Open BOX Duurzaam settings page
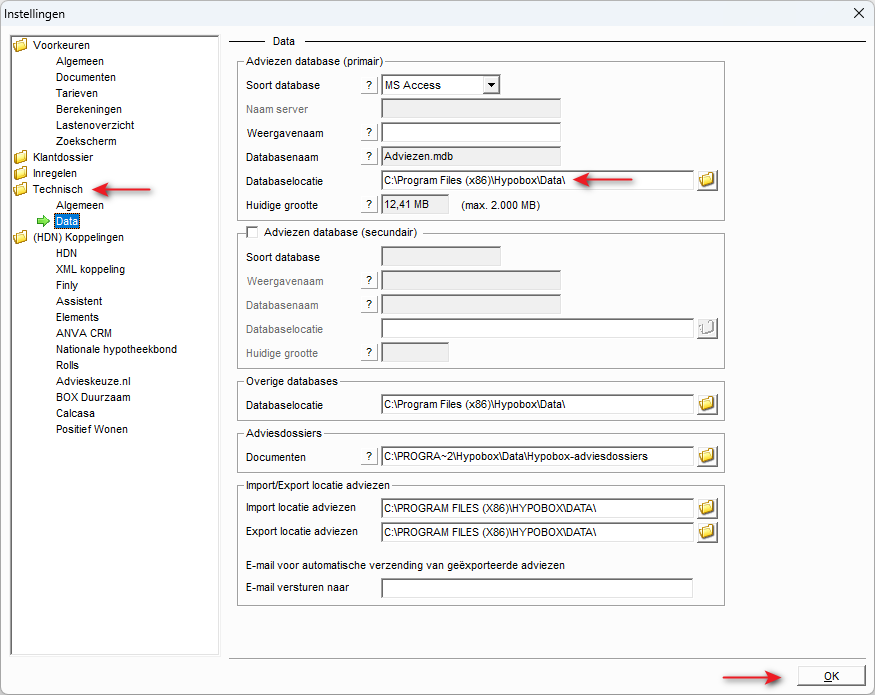875x695 pixels. pyautogui.click(x=93, y=397)
